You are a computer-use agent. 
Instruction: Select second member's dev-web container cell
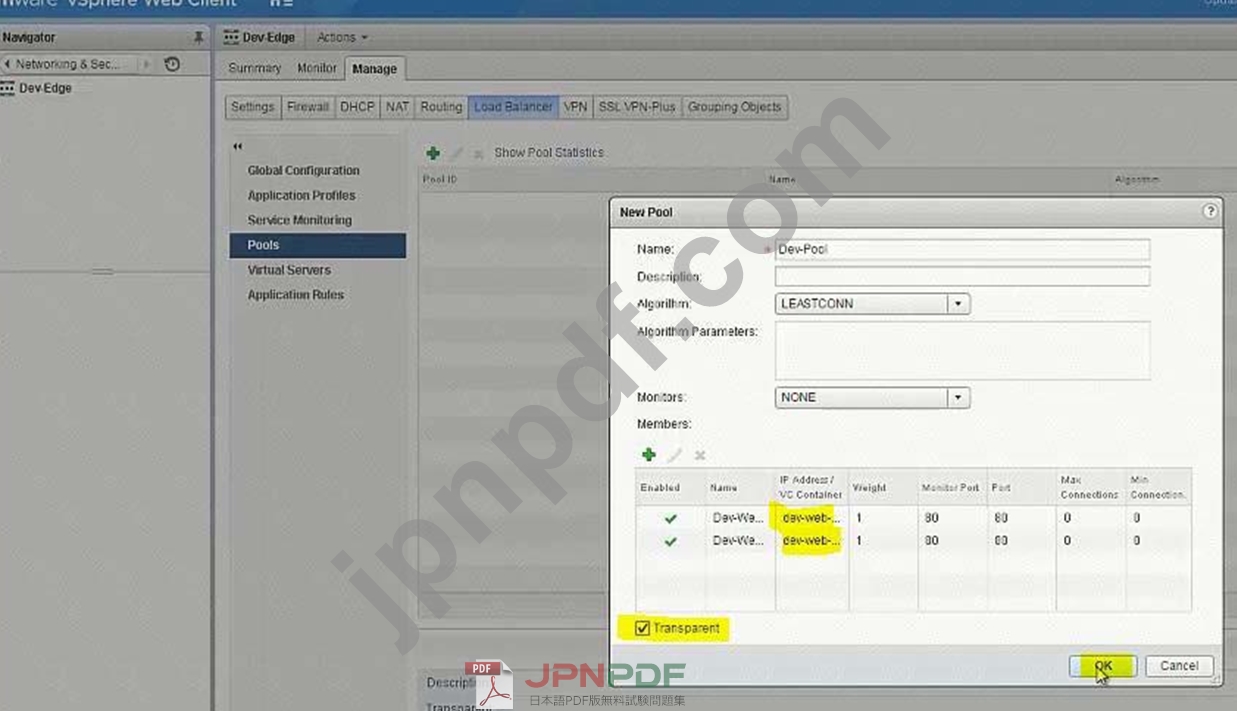click(x=811, y=541)
